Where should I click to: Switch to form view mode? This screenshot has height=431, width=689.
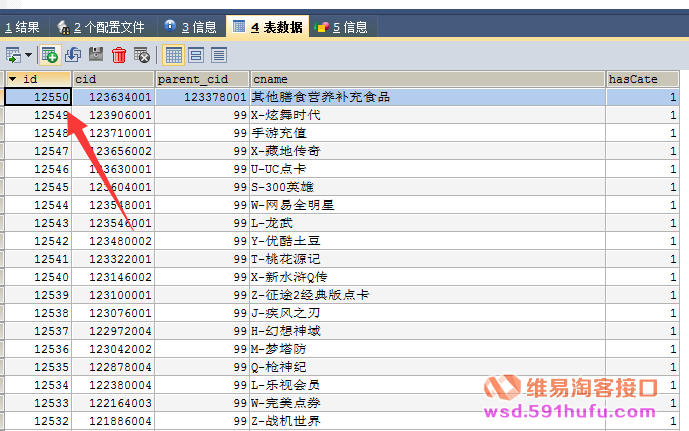point(196,55)
